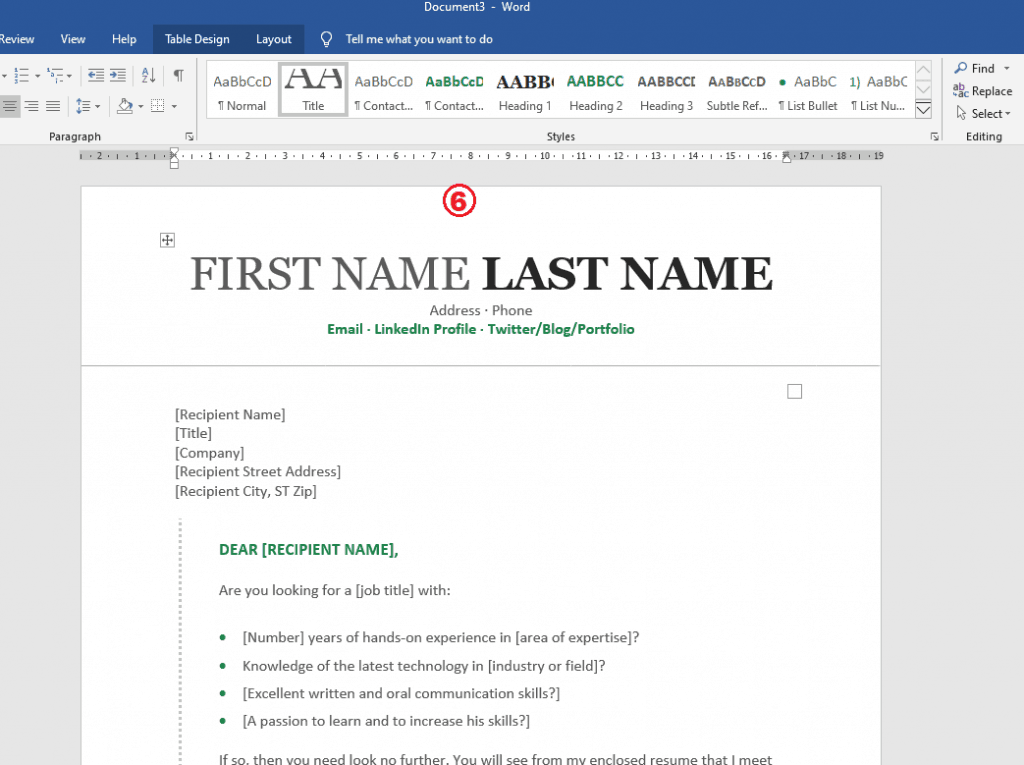Screen dimensions: 1024x765
Task: Apply the List Bullet style
Action: (808, 90)
